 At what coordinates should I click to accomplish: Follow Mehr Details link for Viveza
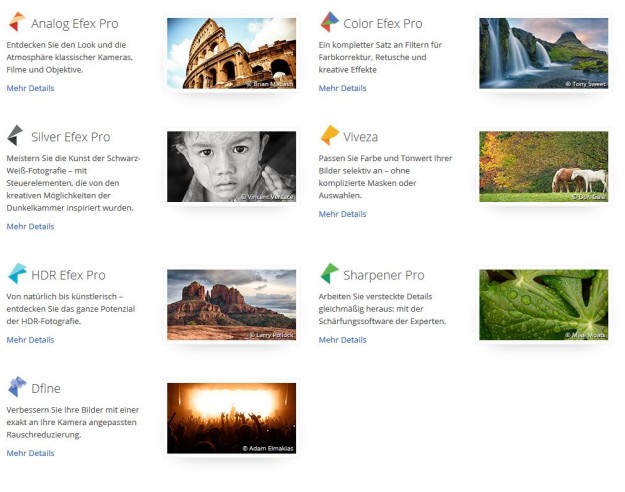(342, 213)
